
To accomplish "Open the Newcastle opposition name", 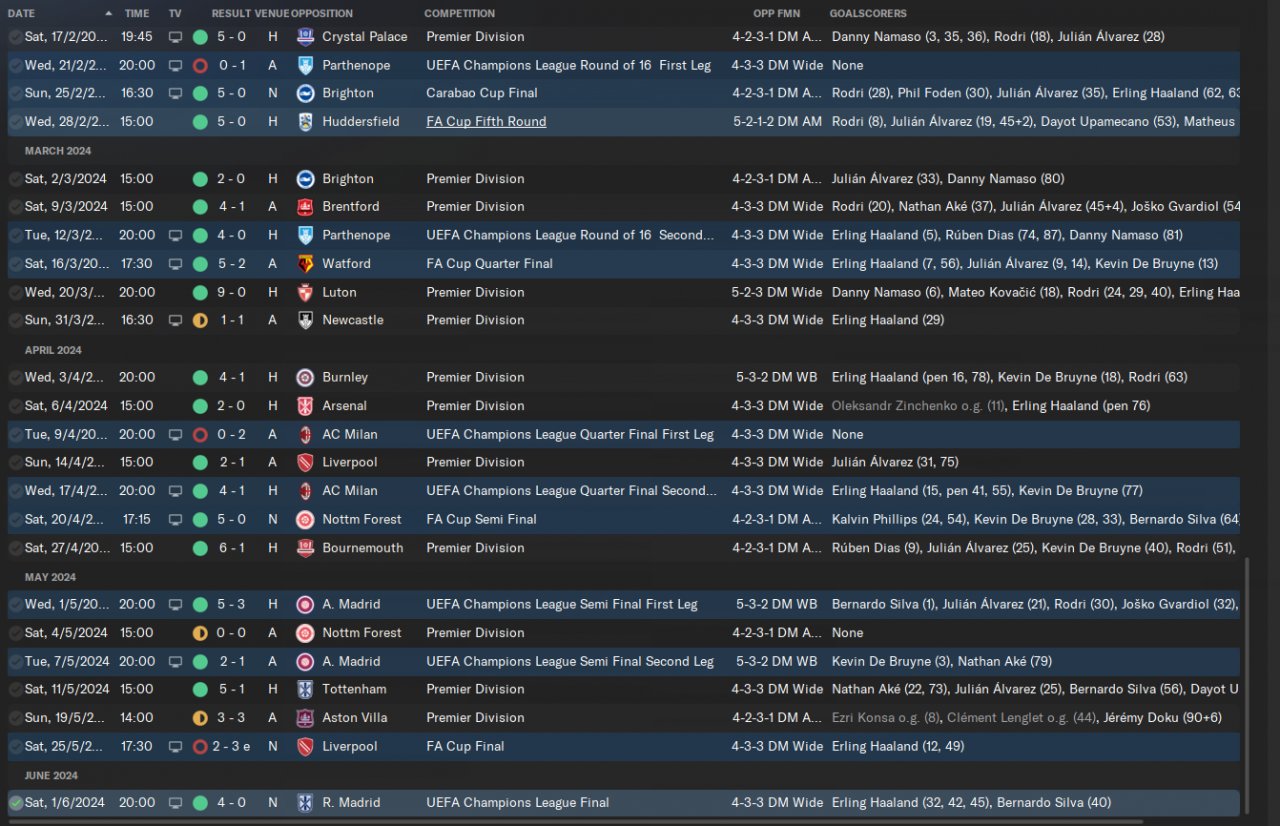I will tap(353, 321).
